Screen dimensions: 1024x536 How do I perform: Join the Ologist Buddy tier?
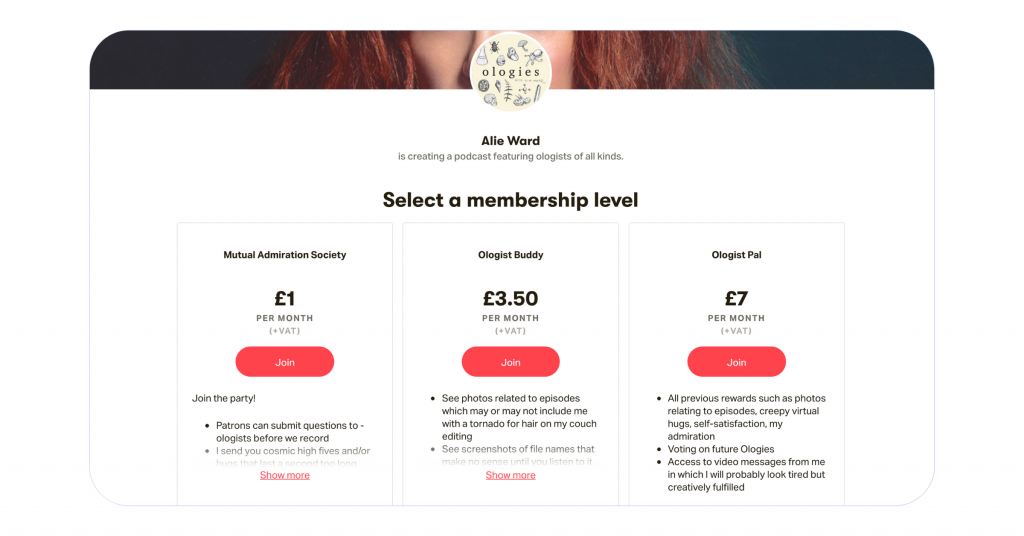[511, 362]
